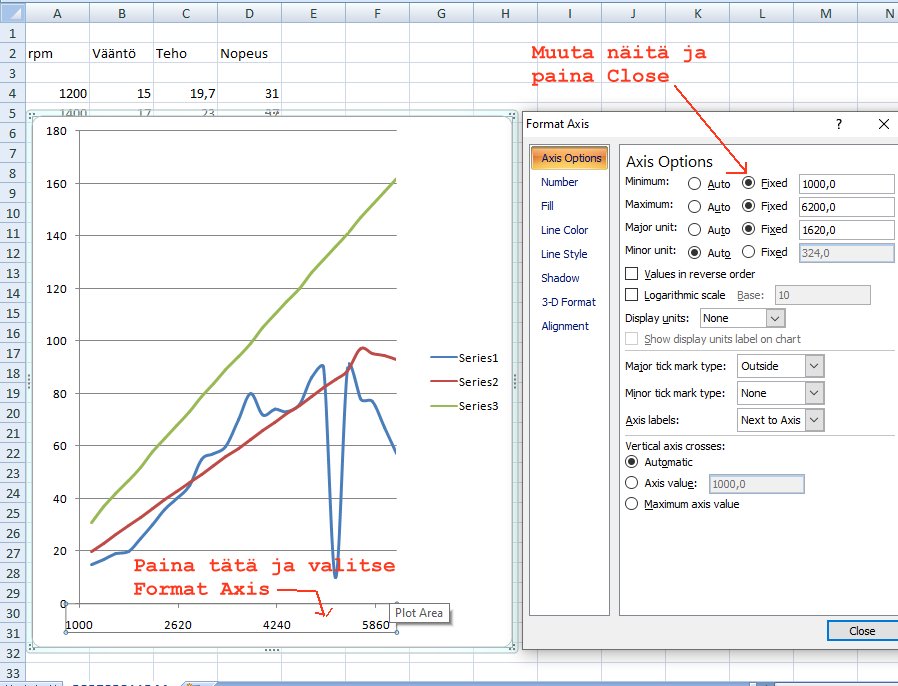Select Fixed radio button for Minimum
The width and height of the screenshot is (898, 686).
pyautogui.click(x=749, y=183)
